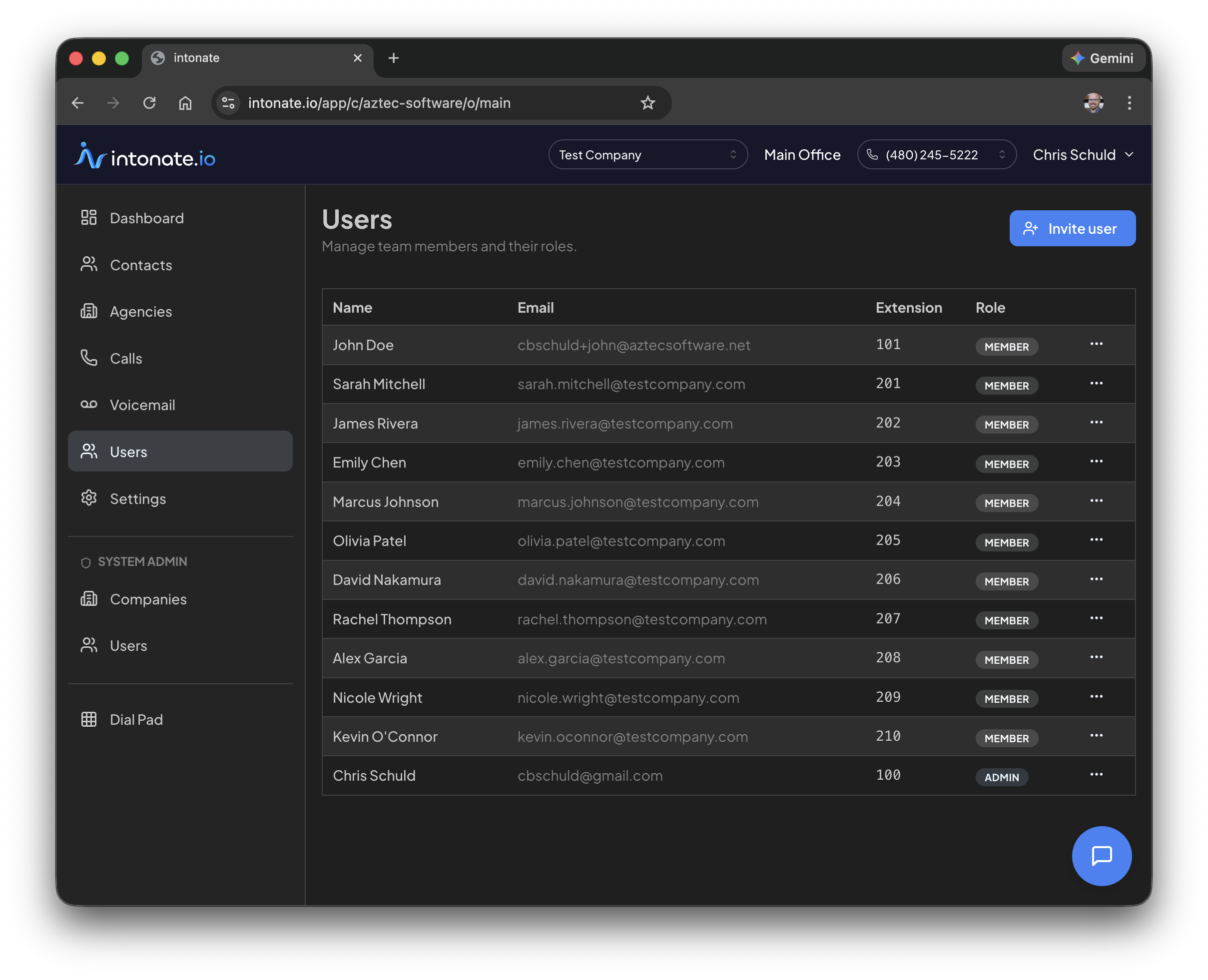The width and height of the screenshot is (1208, 980).
Task: Bookmark this page with the star
Action: pos(647,103)
